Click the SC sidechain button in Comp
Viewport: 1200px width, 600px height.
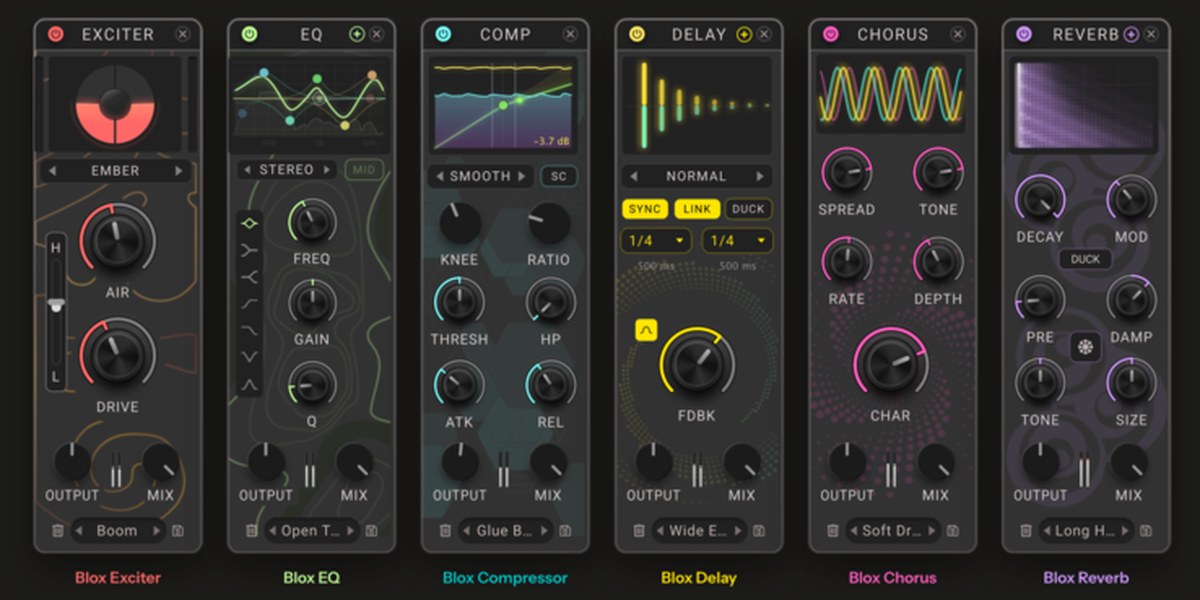pos(559,176)
